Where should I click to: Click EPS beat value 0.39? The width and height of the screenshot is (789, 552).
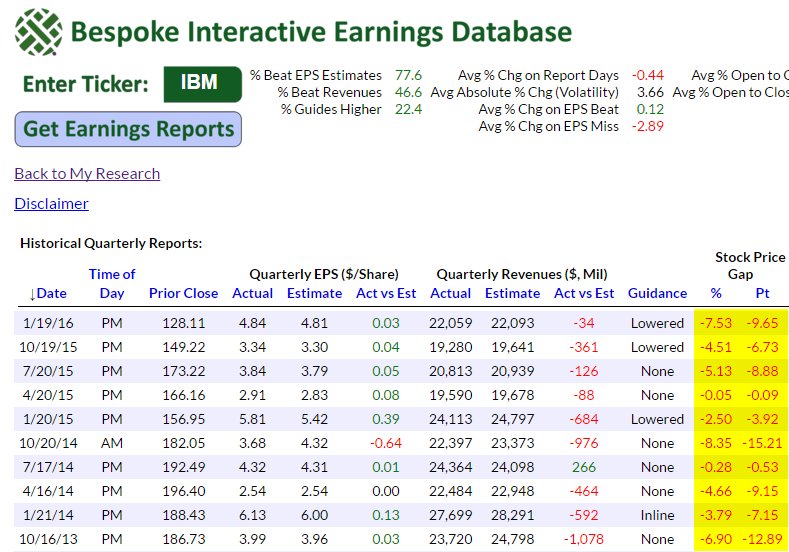pyautogui.click(x=386, y=419)
